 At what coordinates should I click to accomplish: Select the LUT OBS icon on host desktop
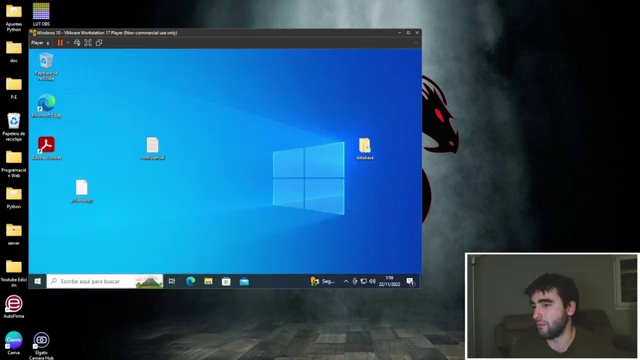click(41, 14)
